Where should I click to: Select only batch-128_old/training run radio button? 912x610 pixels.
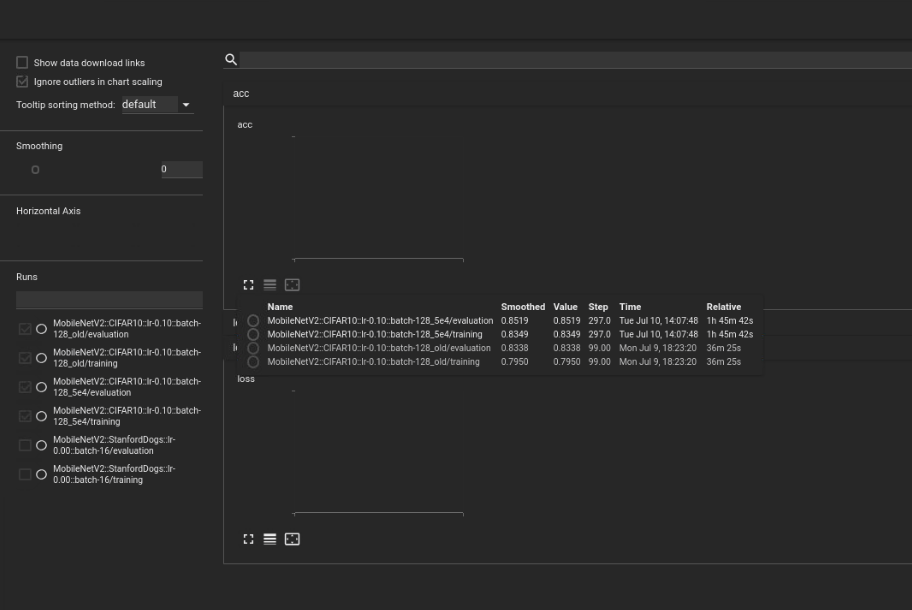click(41, 358)
